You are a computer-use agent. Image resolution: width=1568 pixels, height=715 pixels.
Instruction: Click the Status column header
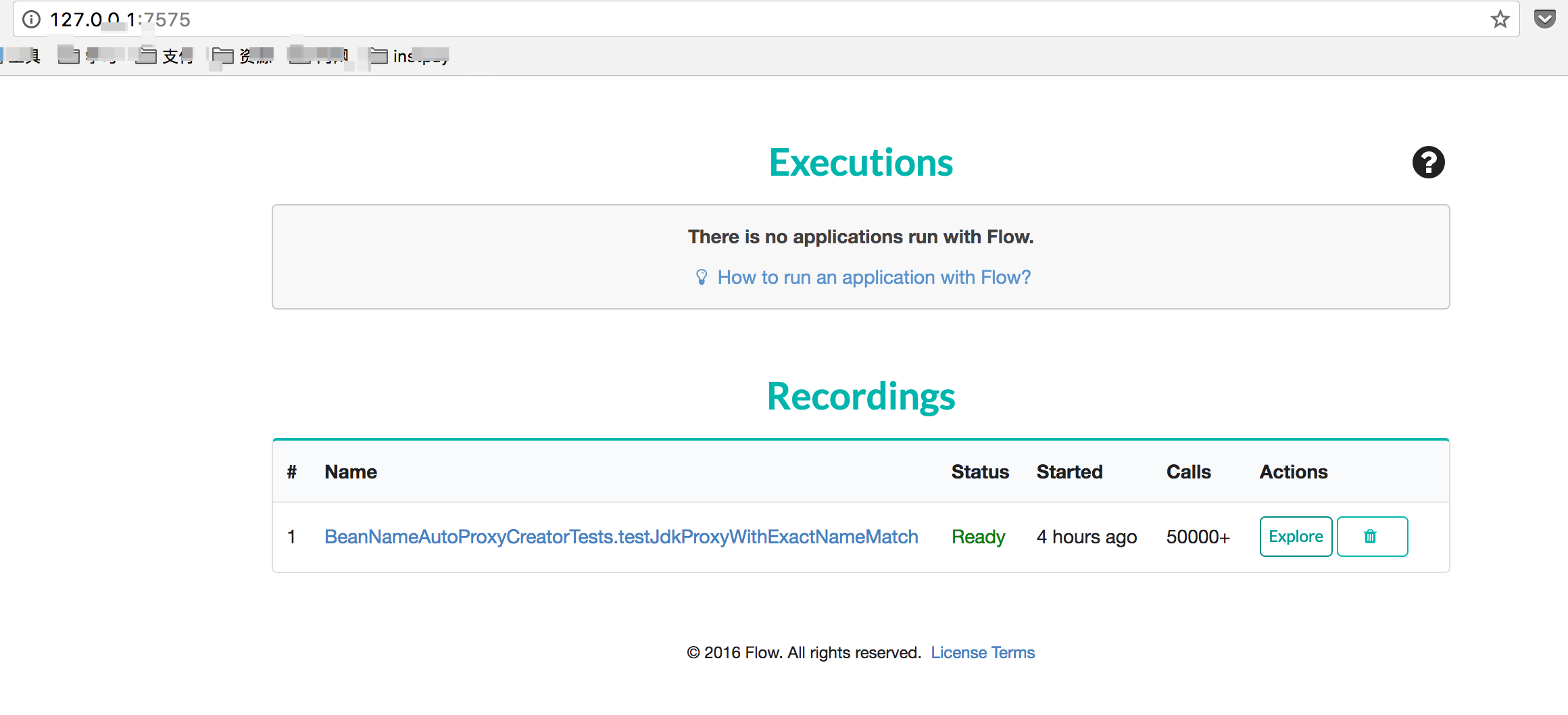(x=979, y=472)
